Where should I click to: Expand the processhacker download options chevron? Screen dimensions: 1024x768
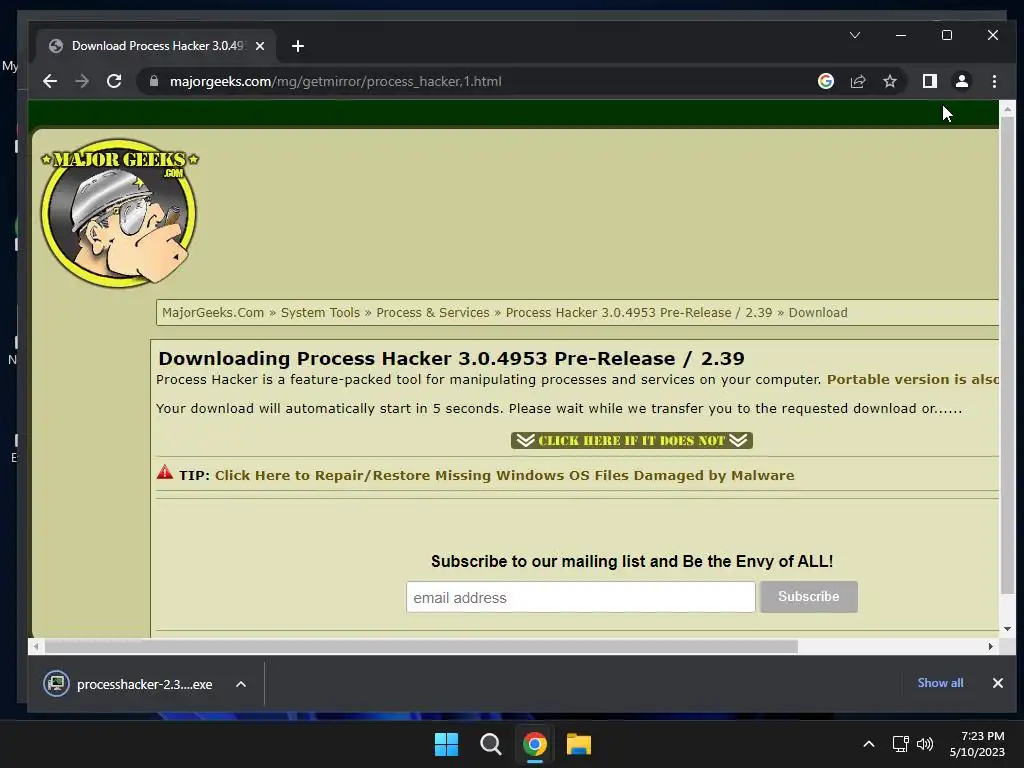click(240, 684)
